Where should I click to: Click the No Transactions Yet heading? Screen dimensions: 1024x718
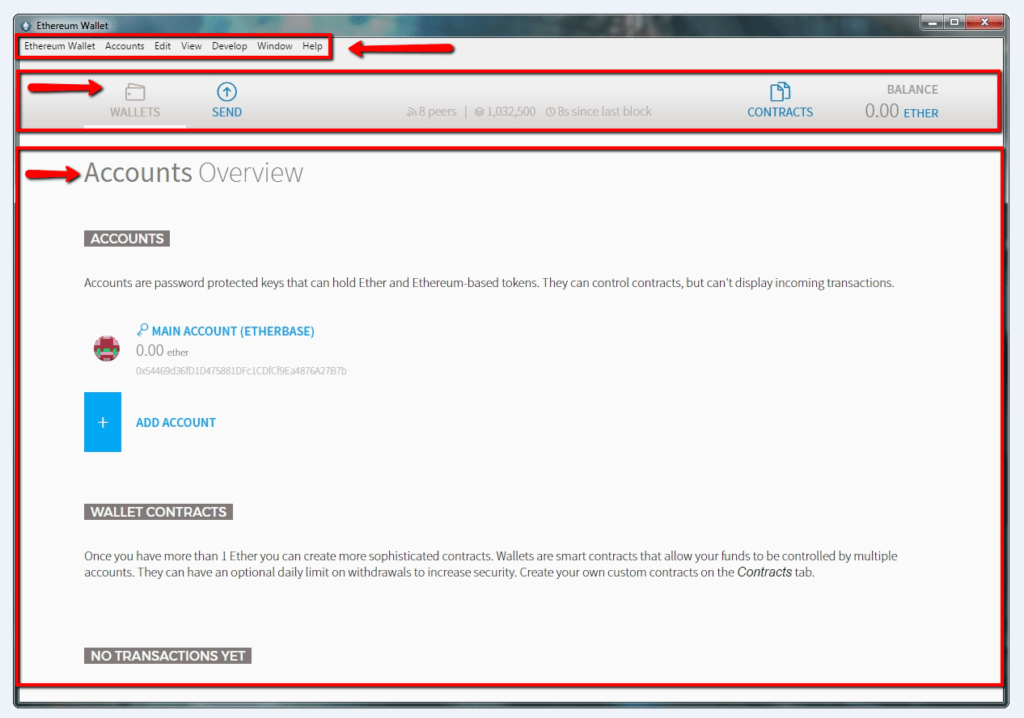[168, 655]
